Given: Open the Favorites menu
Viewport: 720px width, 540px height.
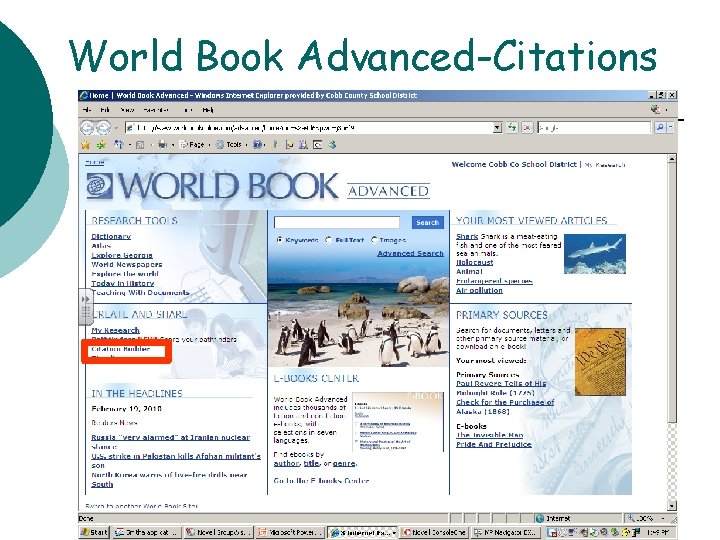Looking at the screenshot, I should tap(156, 110).
